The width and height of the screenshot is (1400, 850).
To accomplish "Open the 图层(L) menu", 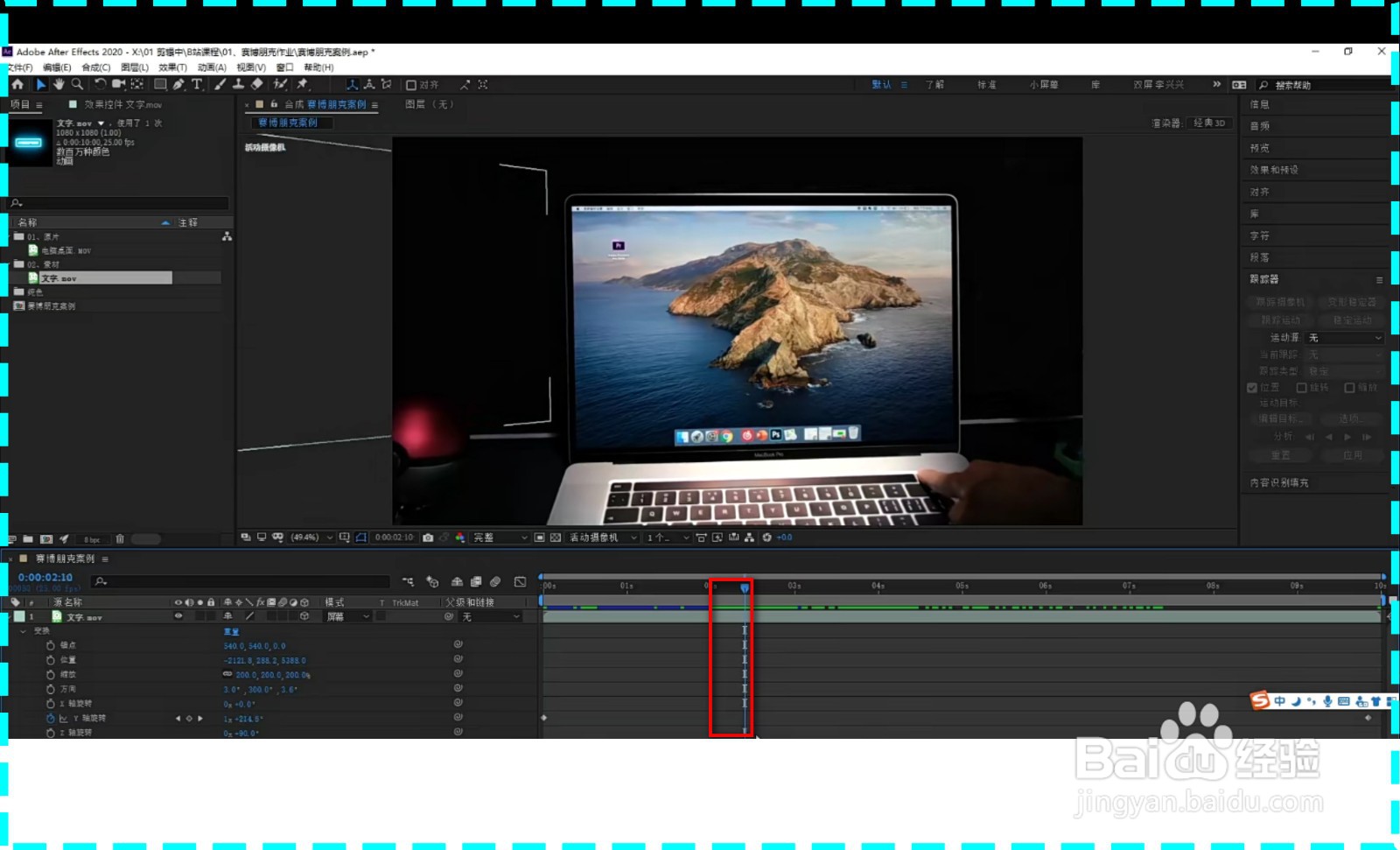I will coord(135,67).
